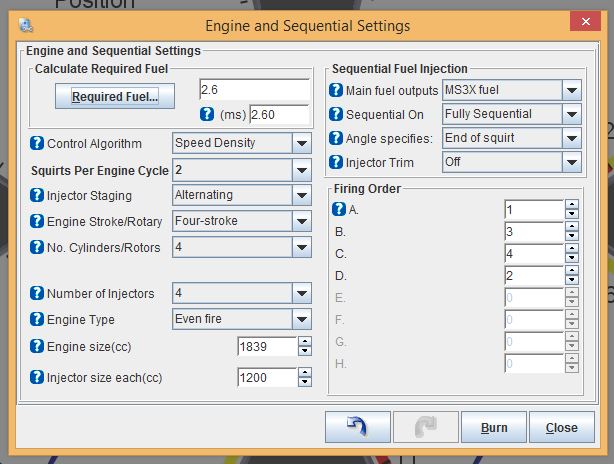Decrease Firing Order A with down arrow
Viewport: 614px width, 464px height.
[x=572, y=214]
